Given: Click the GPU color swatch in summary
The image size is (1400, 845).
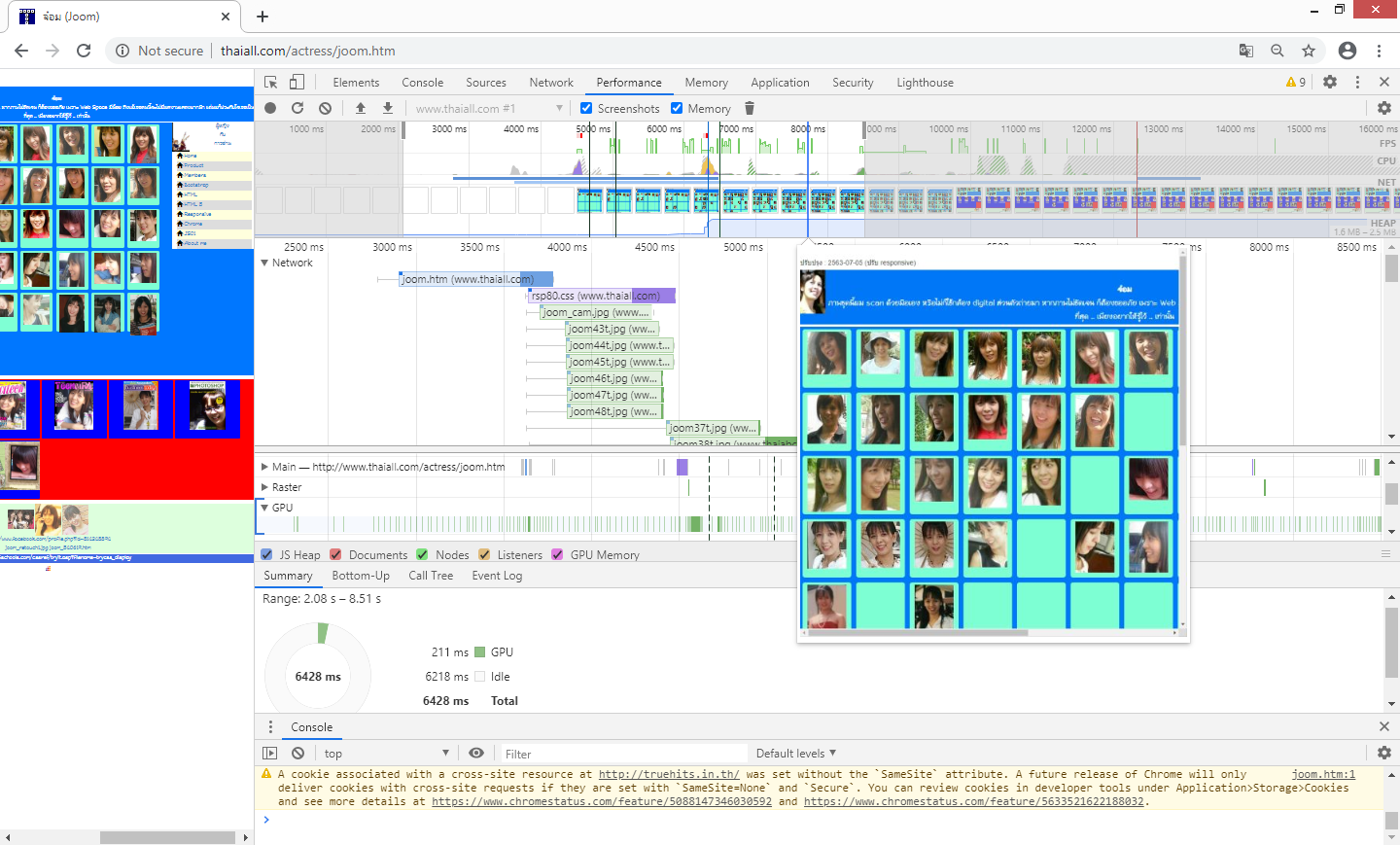Looking at the screenshot, I should click(479, 652).
